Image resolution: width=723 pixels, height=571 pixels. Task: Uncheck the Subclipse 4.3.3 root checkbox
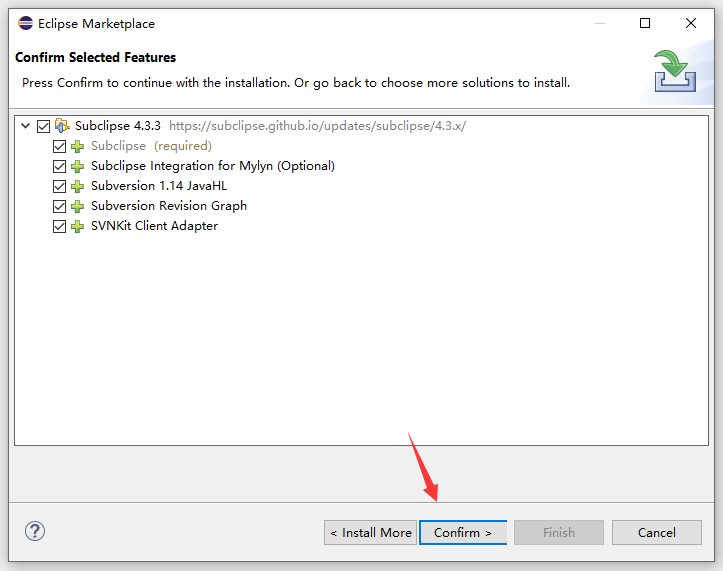tap(43, 126)
